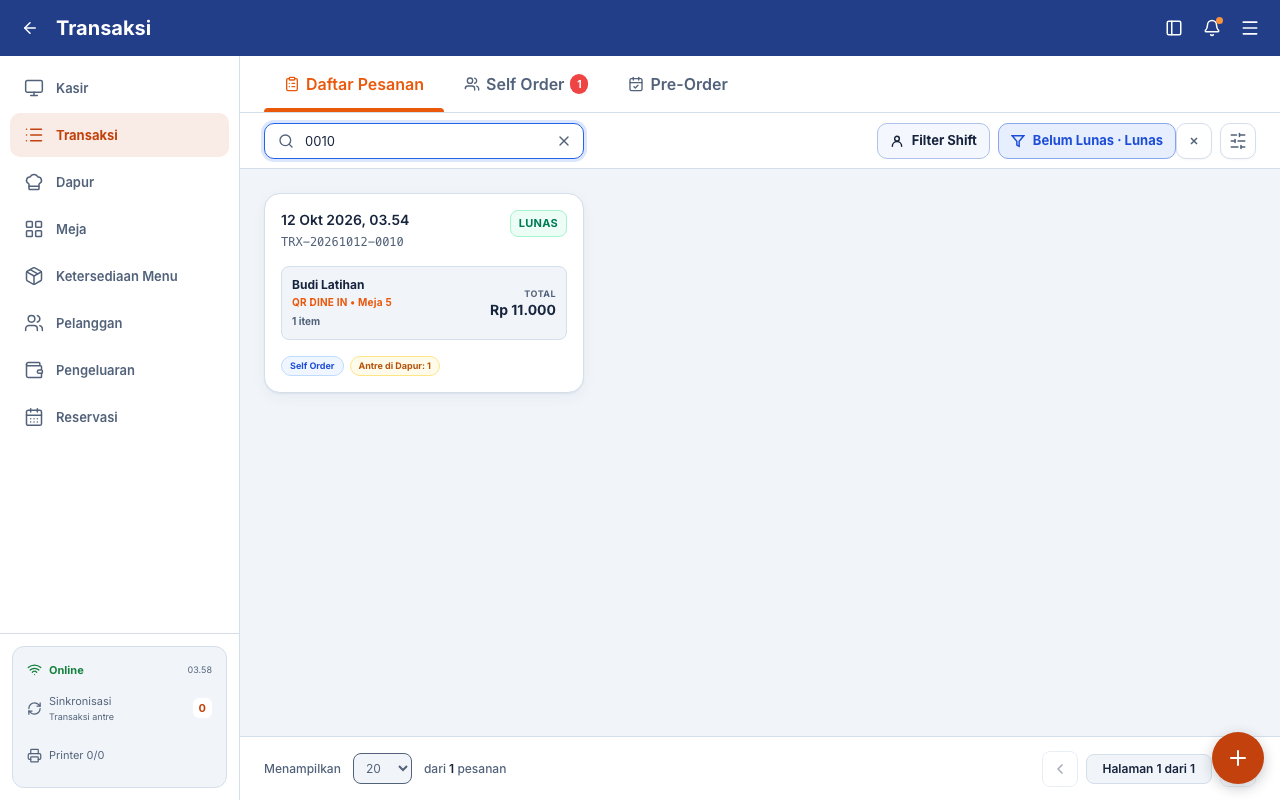Screen dimensions: 1280x800
Task: Switch to the Pre-Order tab
Action: (678, 84)
